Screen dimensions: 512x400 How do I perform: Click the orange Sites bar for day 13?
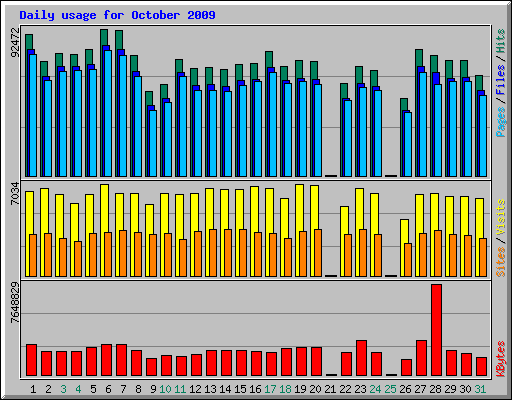tap(213, 253)
